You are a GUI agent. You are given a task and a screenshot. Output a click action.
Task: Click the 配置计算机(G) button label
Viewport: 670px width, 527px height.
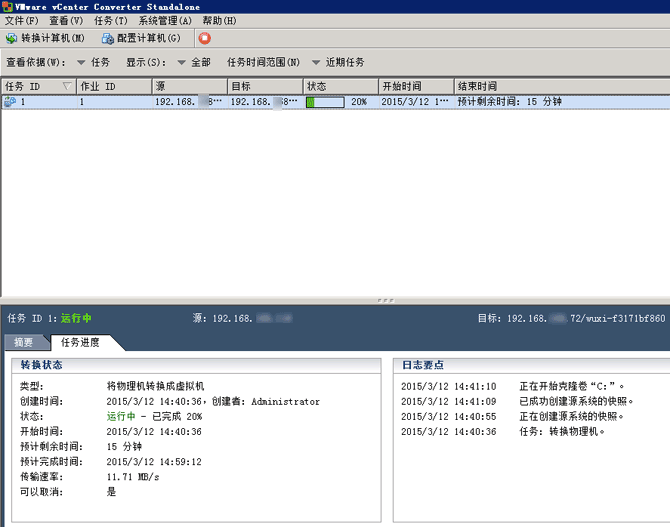(x=149, y=38)
